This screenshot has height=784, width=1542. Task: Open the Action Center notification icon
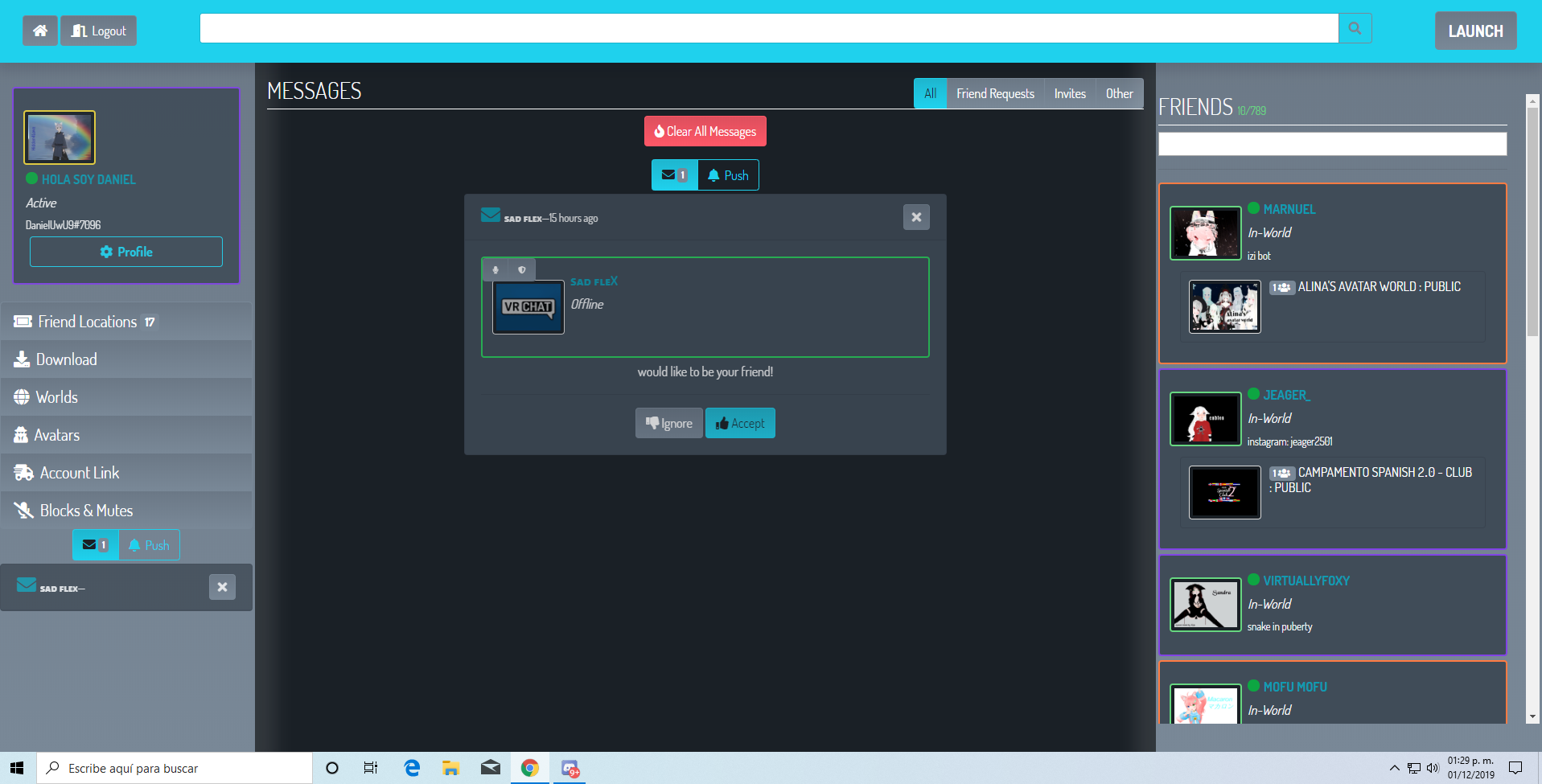point(1515,768)
